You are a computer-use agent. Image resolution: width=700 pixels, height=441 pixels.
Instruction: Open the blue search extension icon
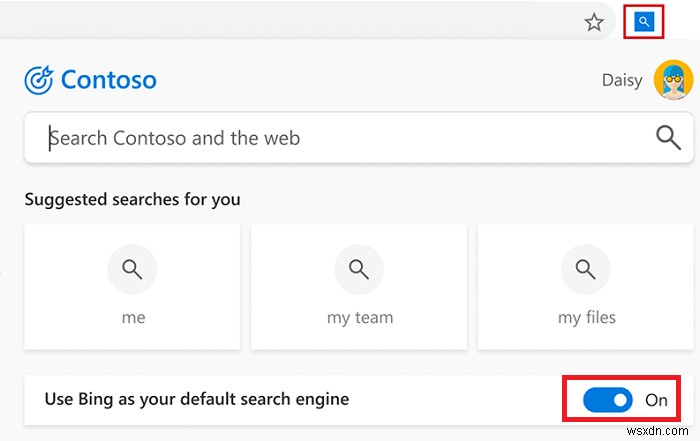coord(644,21)
